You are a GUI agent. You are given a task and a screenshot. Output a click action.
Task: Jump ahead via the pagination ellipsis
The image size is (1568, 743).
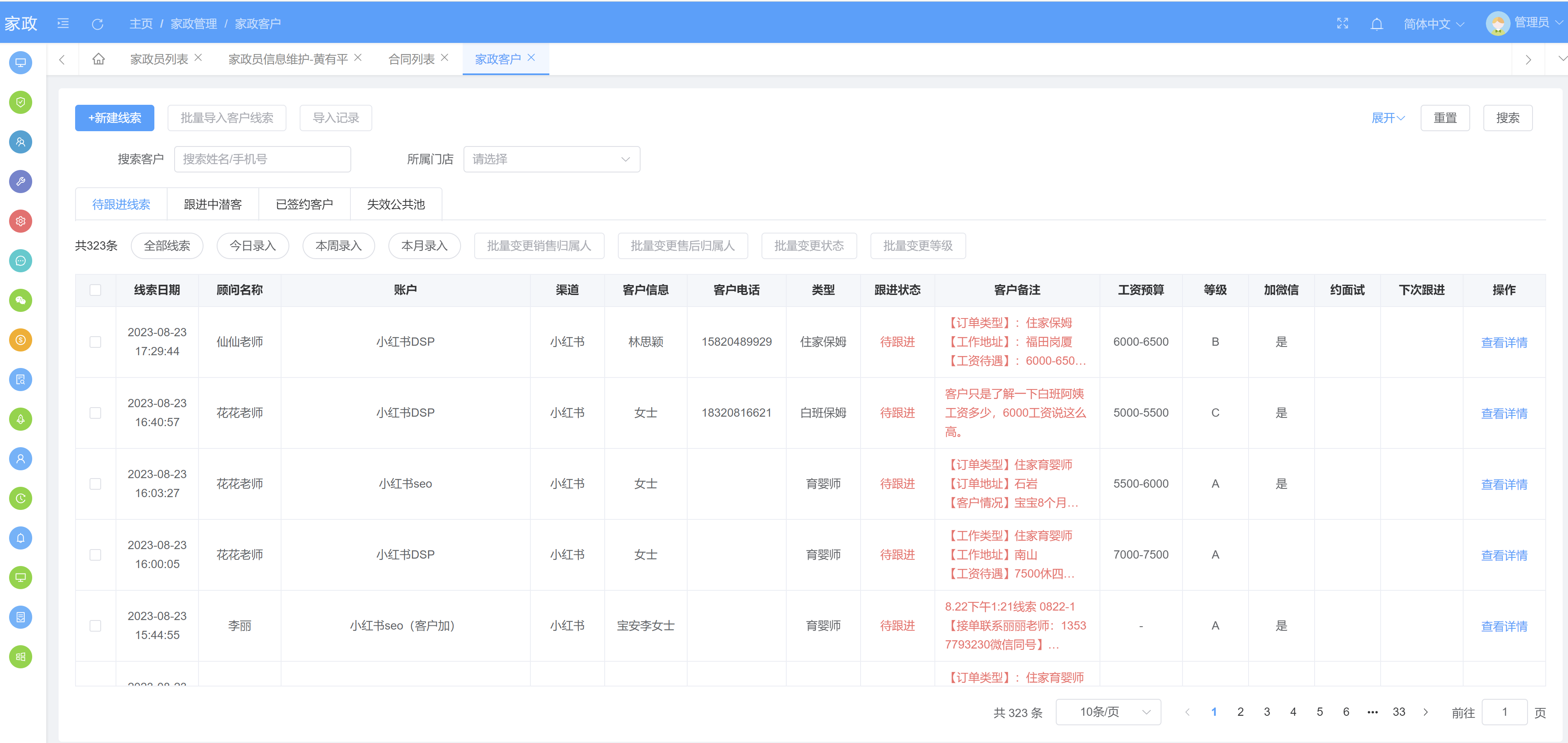click(1372, 712)
